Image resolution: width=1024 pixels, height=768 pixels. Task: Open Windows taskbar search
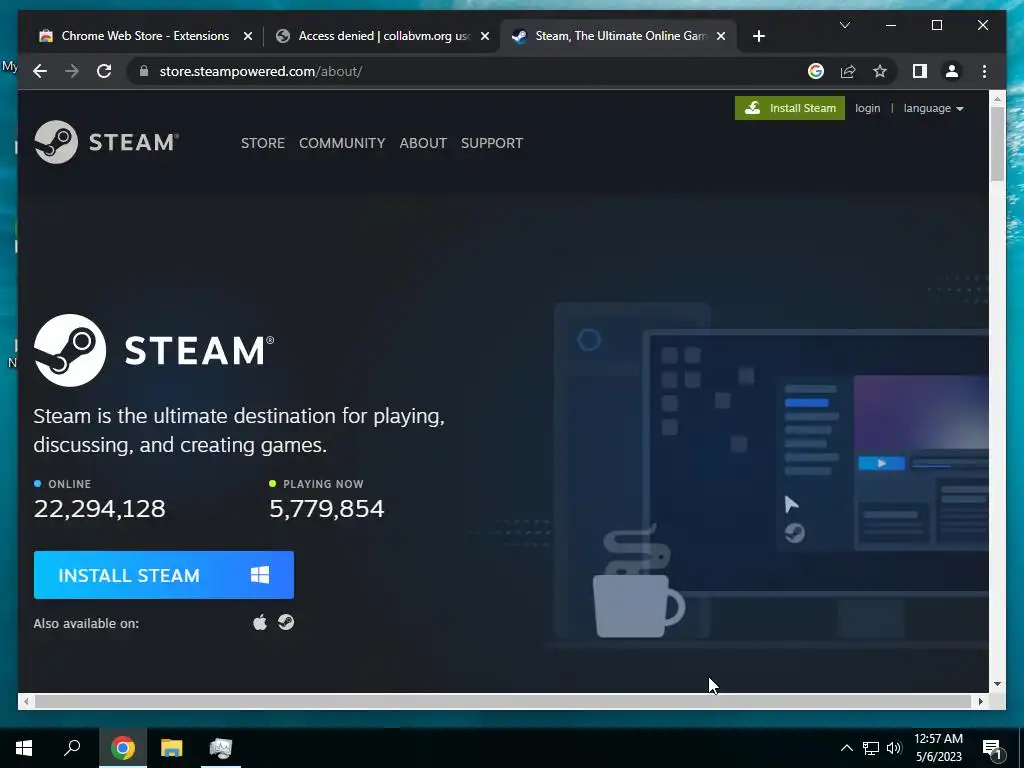click(72, 748)
